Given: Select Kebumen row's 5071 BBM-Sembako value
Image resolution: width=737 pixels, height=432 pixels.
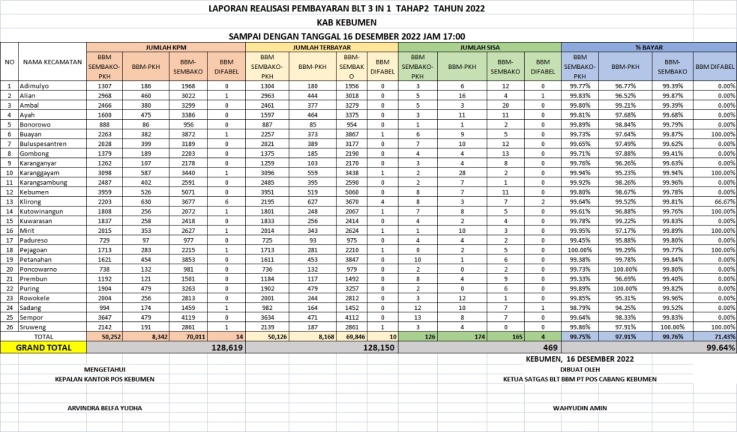Looking at the screenshot, I should click(x=188, y=192).
